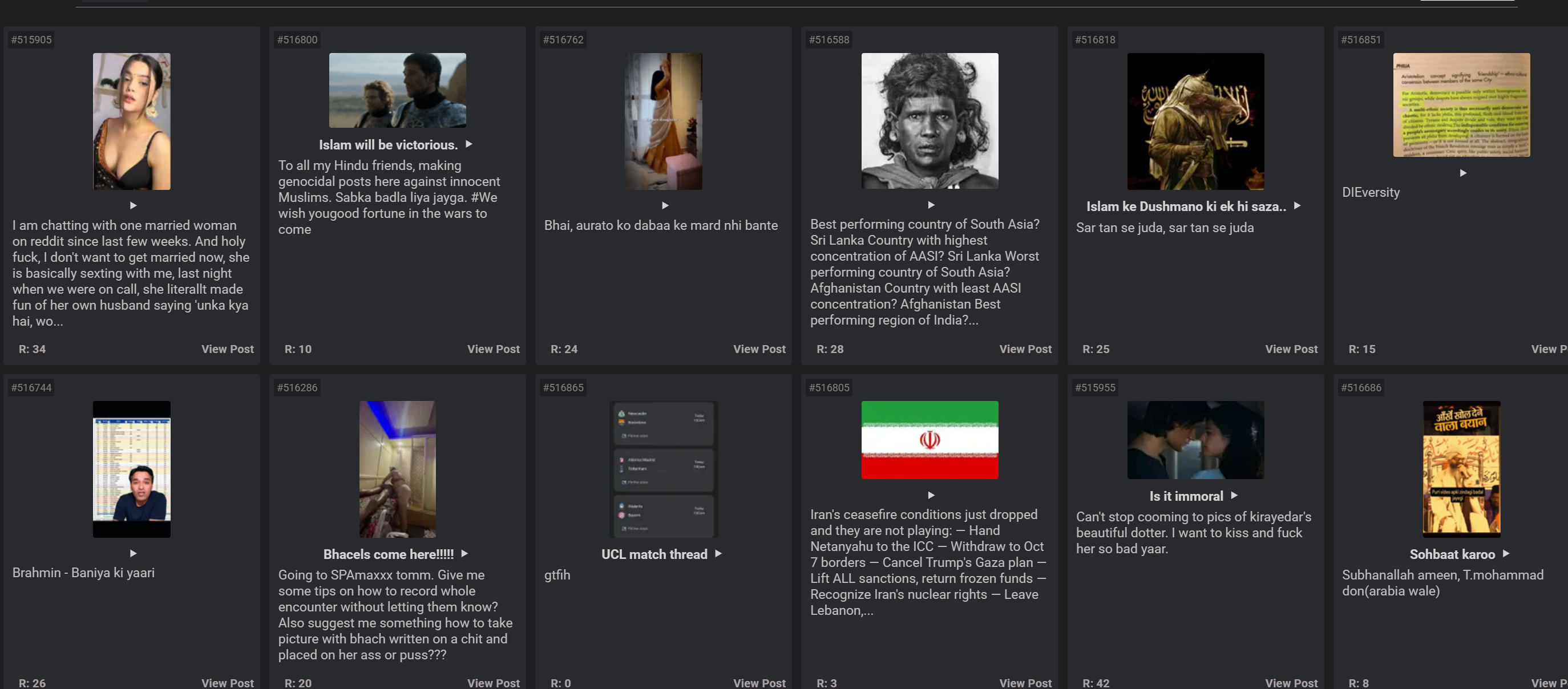This screenshot has height=689, width=1568.
Task: Click reply count R: 3 on Iran post
Action: tap(826, 682)
